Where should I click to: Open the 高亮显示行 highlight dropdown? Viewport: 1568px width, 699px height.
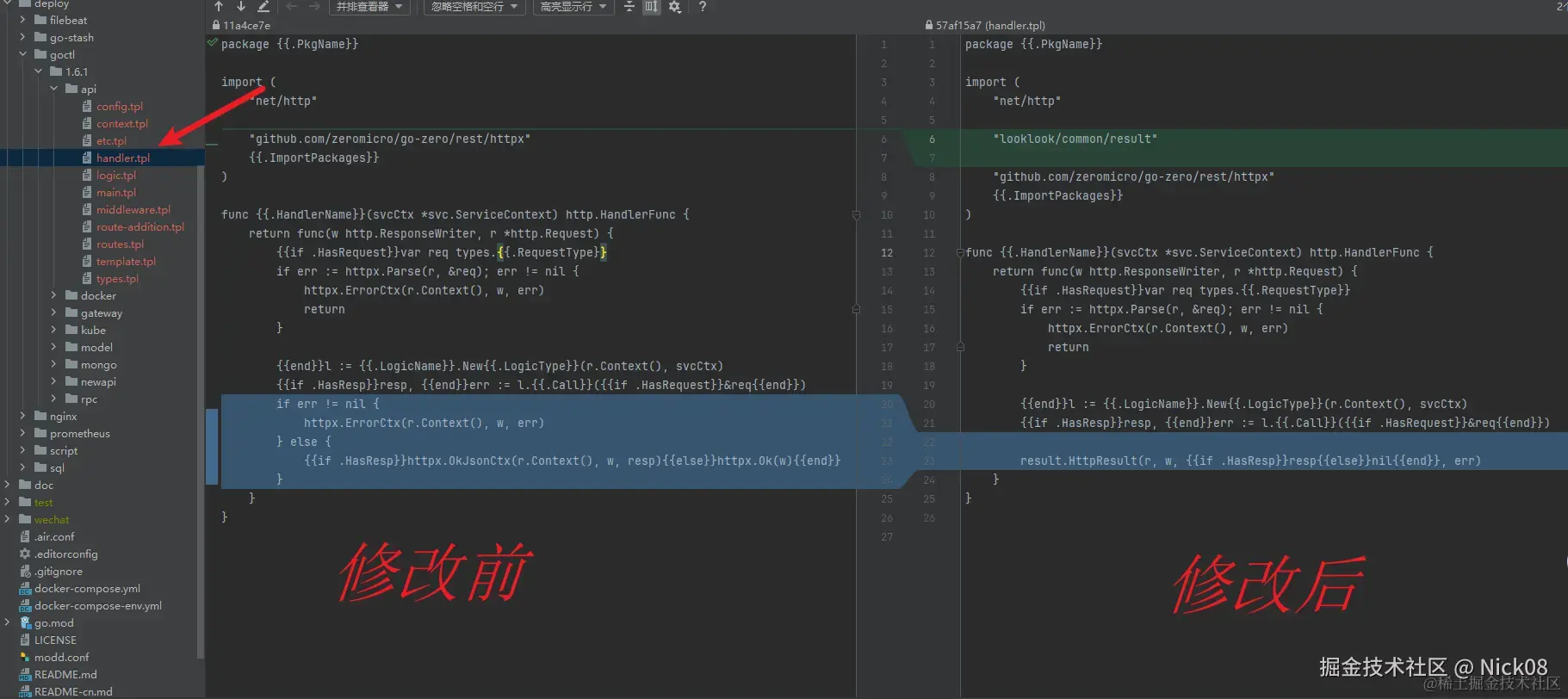(x=573, y=6)
